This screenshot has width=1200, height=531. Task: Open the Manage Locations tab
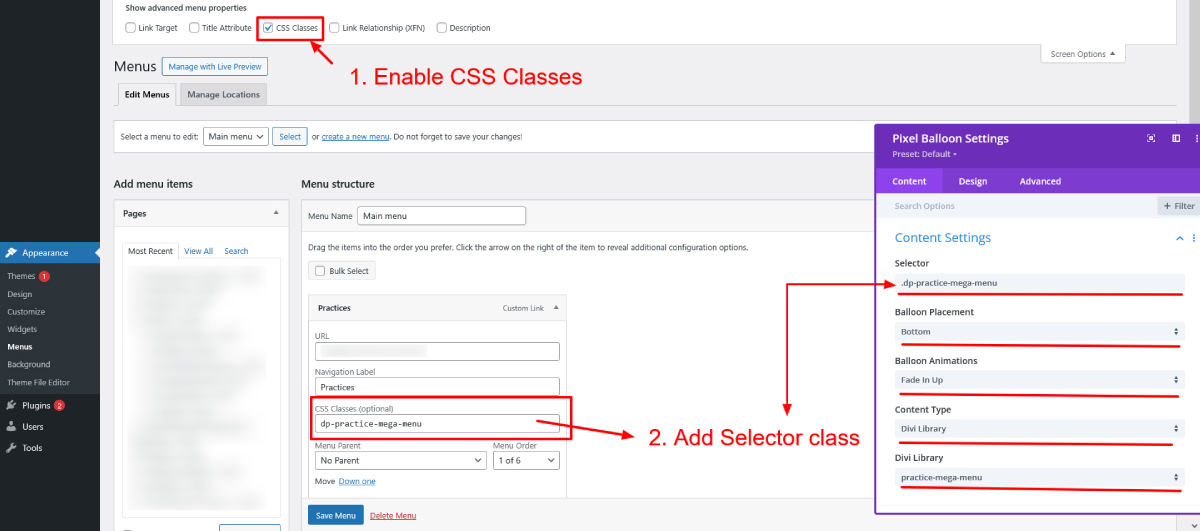click(223, 95)
